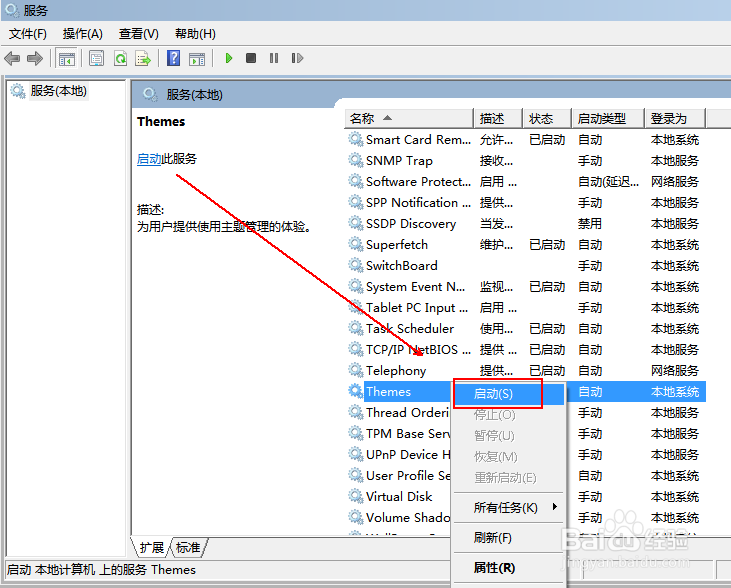The image size is (731, 588).
Task: Select the SSDP Discovery service
Action: pyautogui.click(x=526, y=224)
